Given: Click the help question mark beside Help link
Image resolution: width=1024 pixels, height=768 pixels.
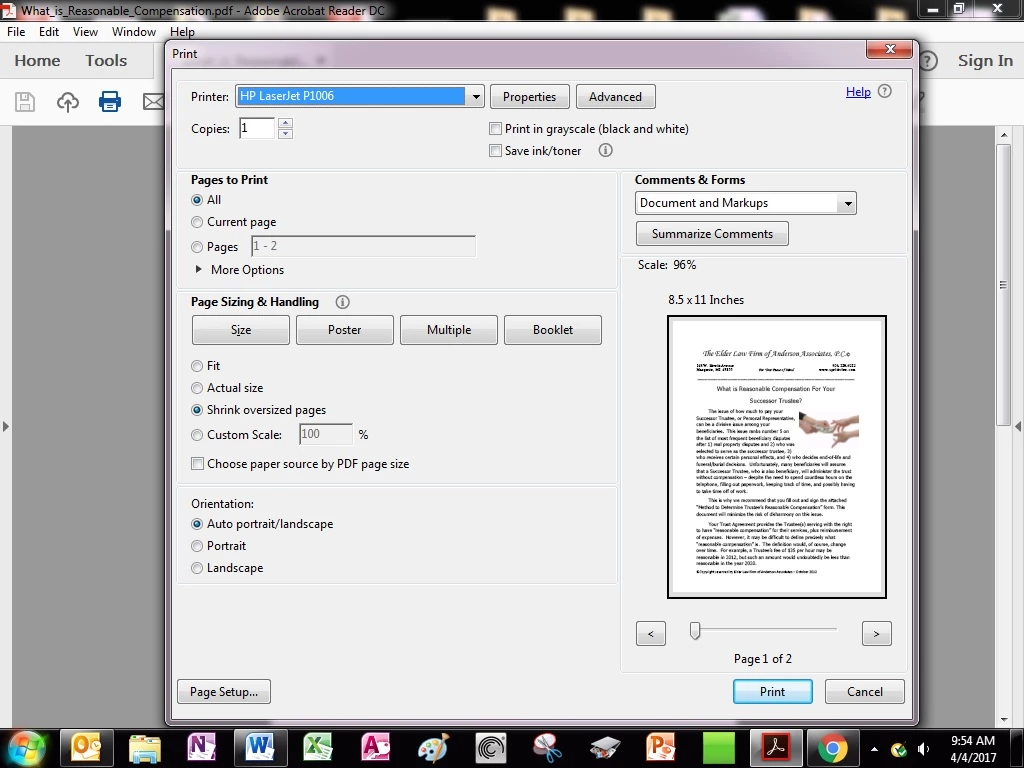Looking at the screenshot, I should click(x=884, y=91).
